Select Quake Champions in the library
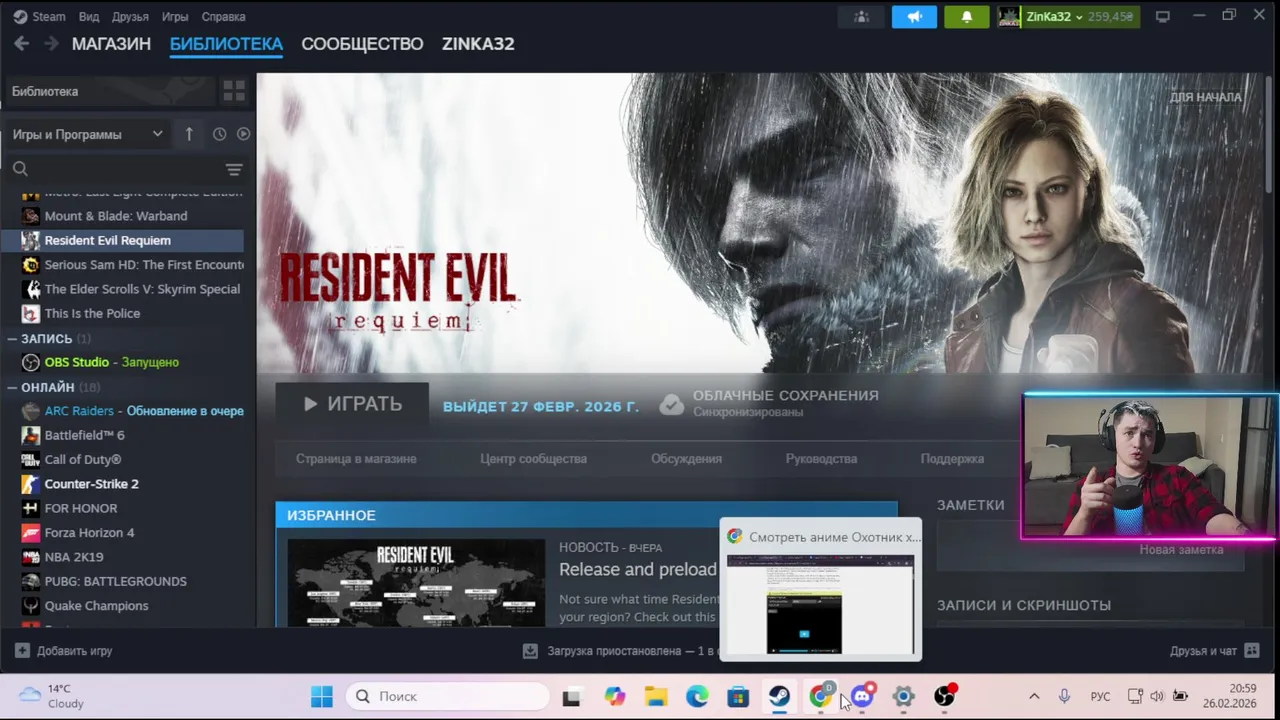Screen dimensions: 1280x720 (x=122, y=606)
